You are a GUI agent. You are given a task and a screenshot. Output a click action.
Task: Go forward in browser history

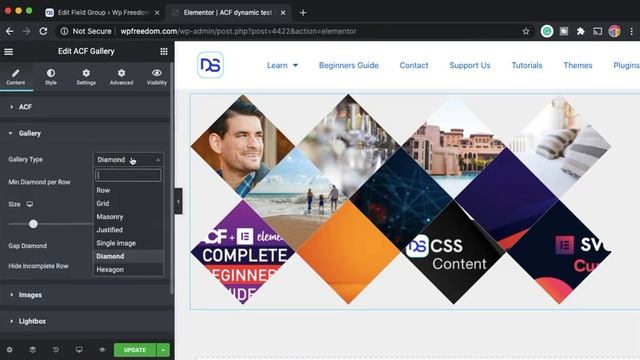26,31
